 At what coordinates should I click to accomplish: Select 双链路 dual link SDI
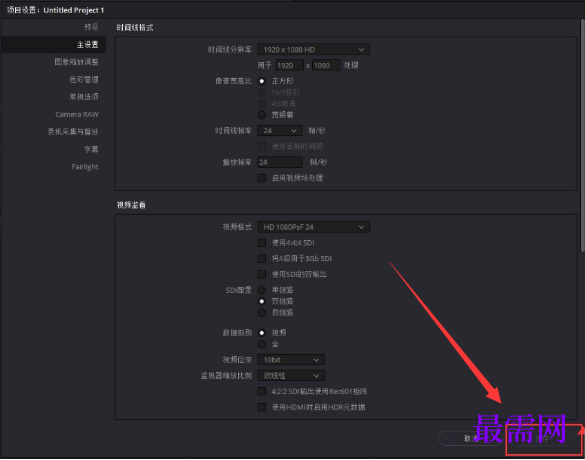coord(262,301)
